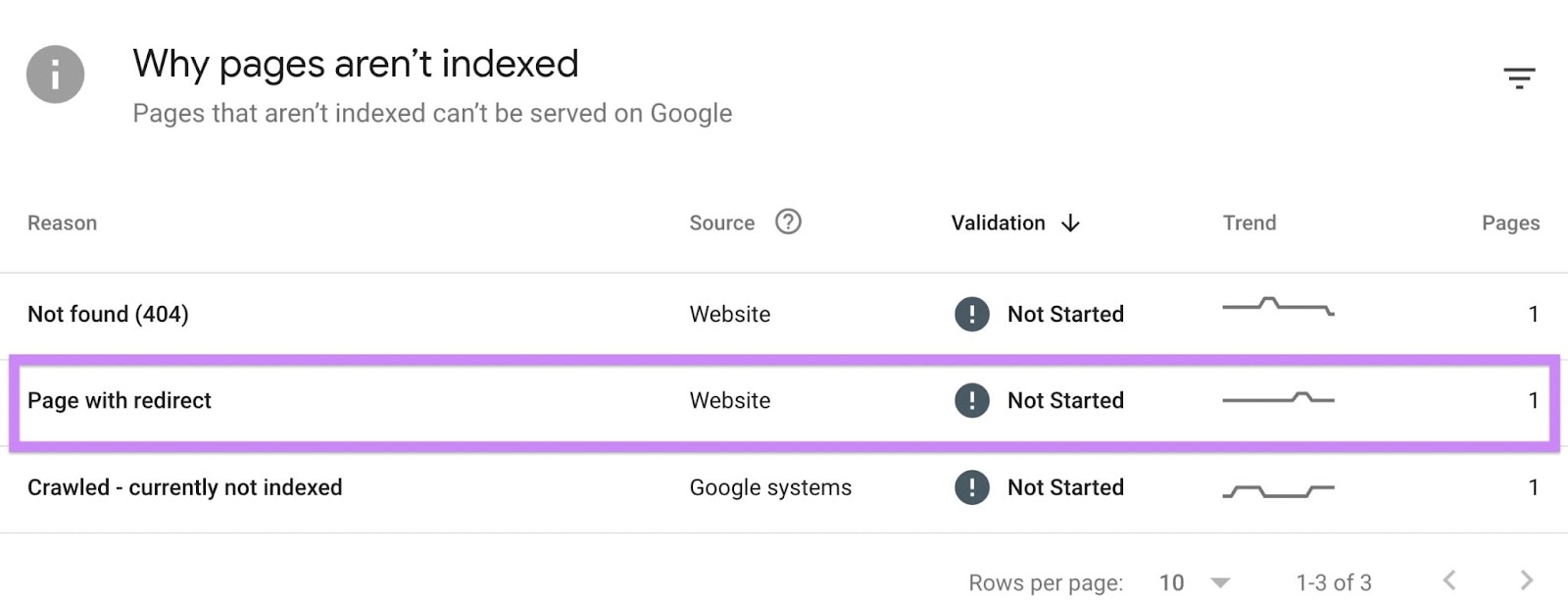
Task: Select the Page with redirect row
Action: [x=120, y=400]
